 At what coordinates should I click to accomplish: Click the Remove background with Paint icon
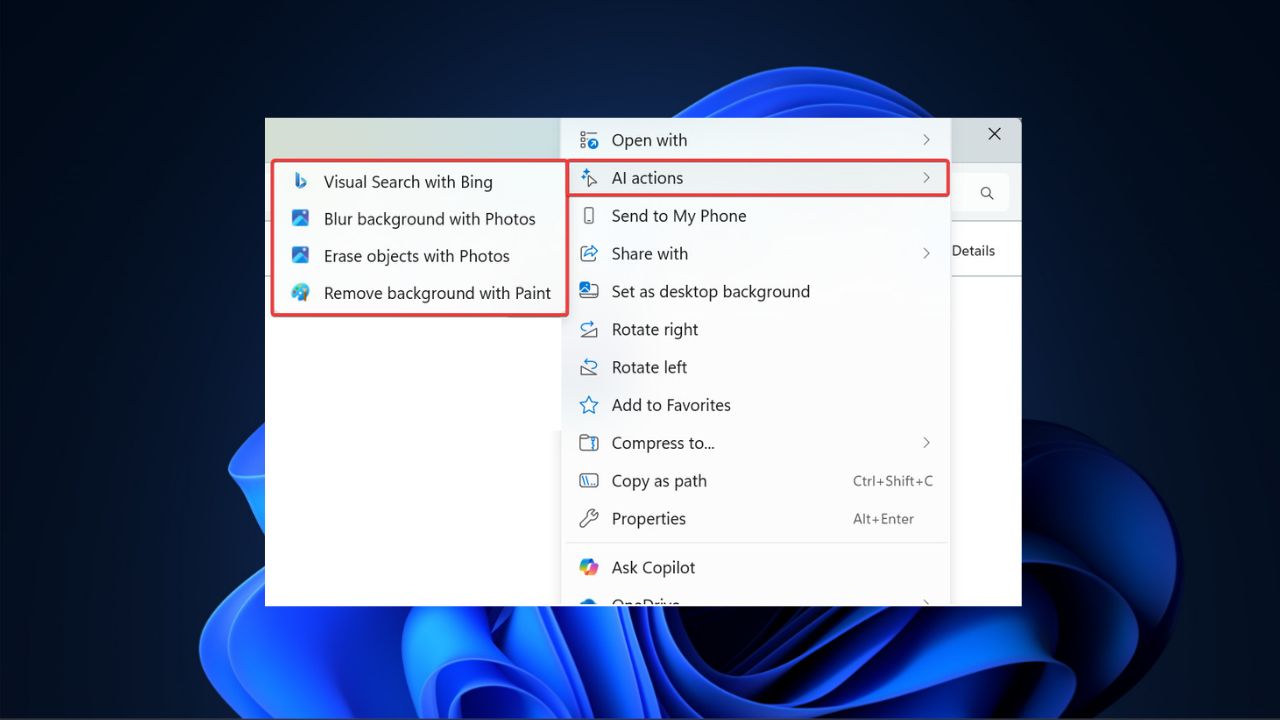[301, 293]
